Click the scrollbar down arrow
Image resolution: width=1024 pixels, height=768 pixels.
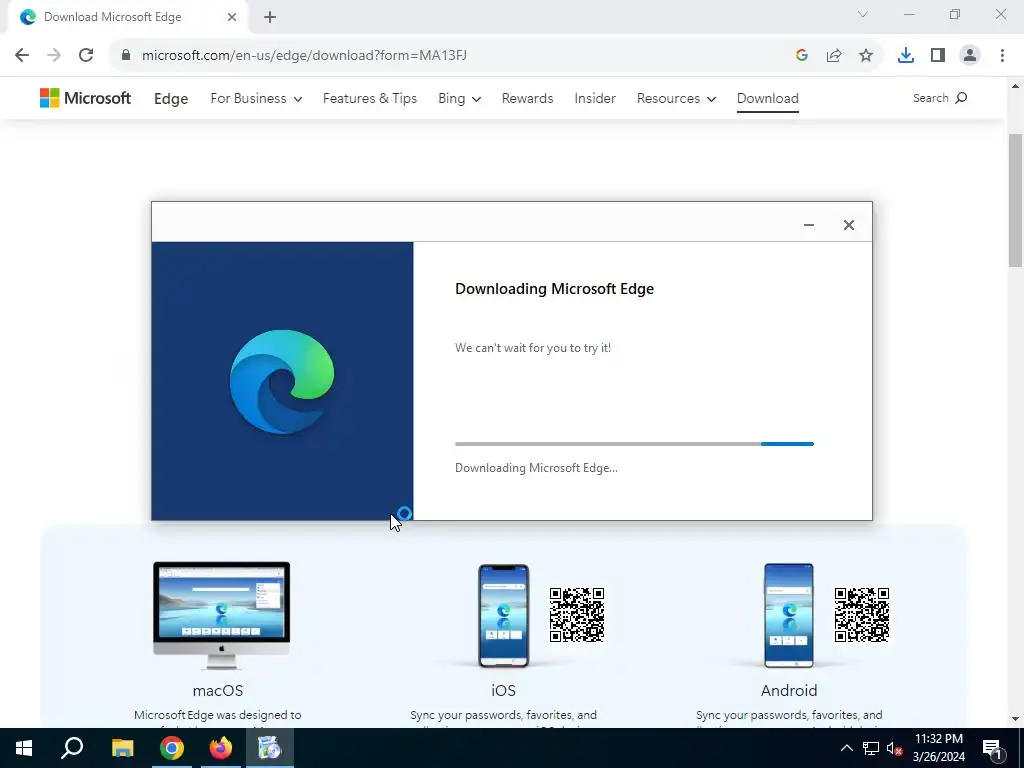tap(1015, 719)
